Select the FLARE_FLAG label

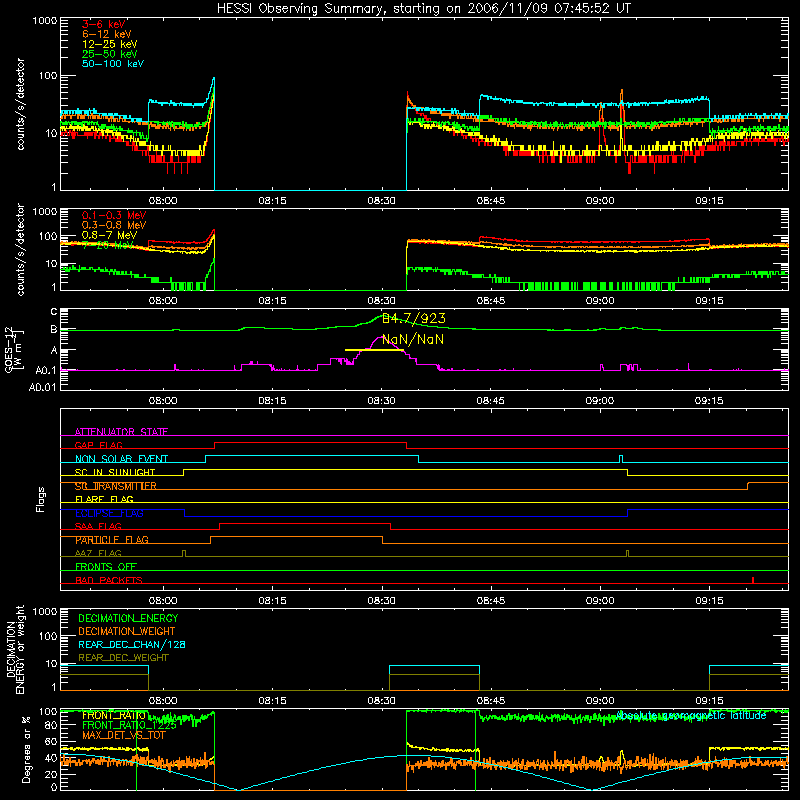pos(104,499)
